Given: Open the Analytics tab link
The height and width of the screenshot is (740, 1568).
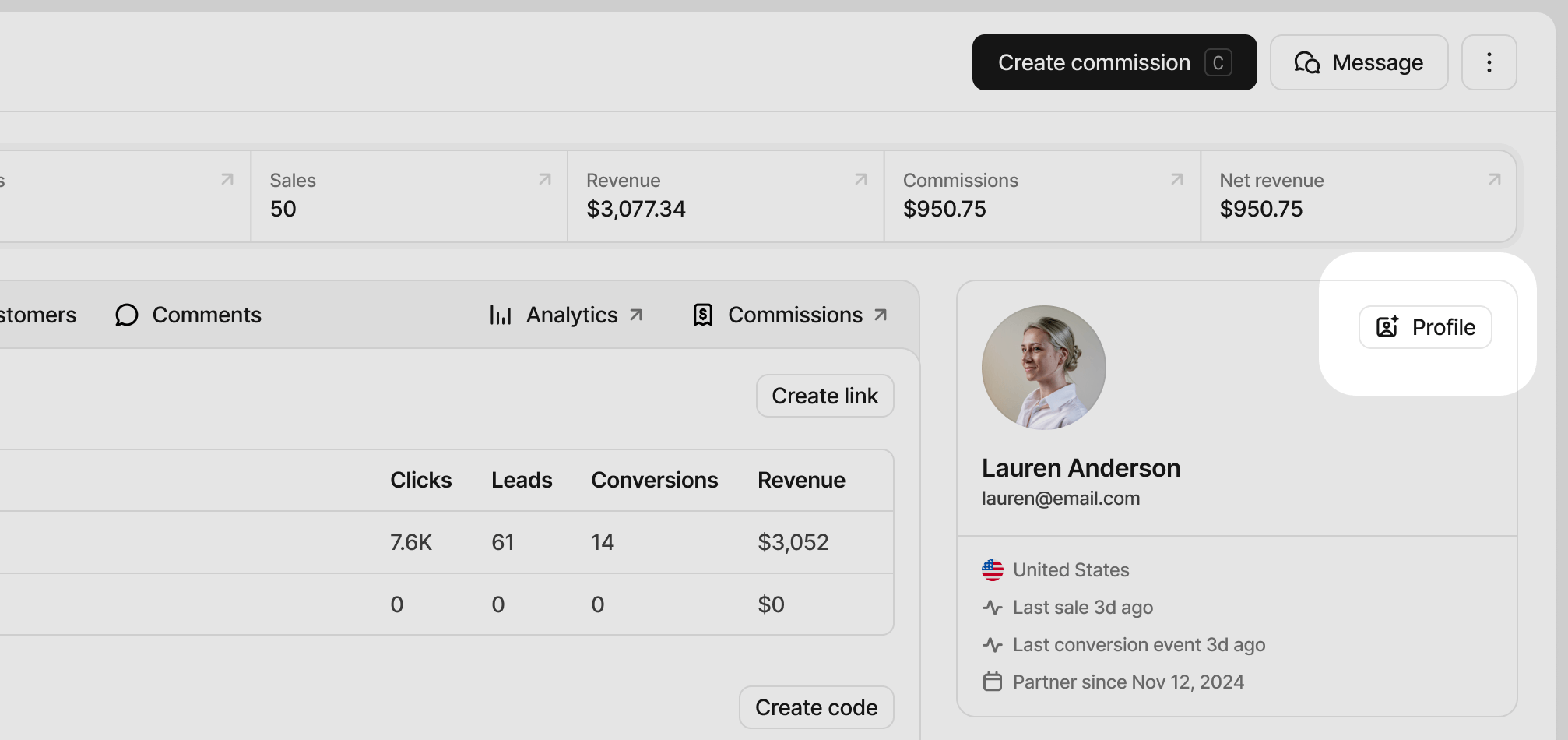Looking at the screenshot, I should point(566,315).
